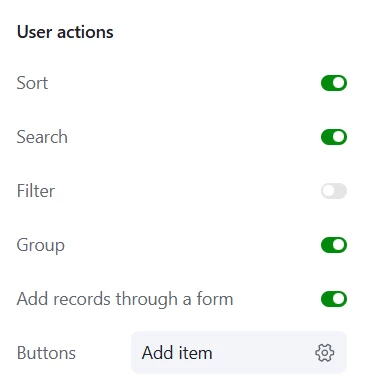Switch off the Group toggle
The image size is (366, 384).
pyautogui.click(x=334, y=245)
